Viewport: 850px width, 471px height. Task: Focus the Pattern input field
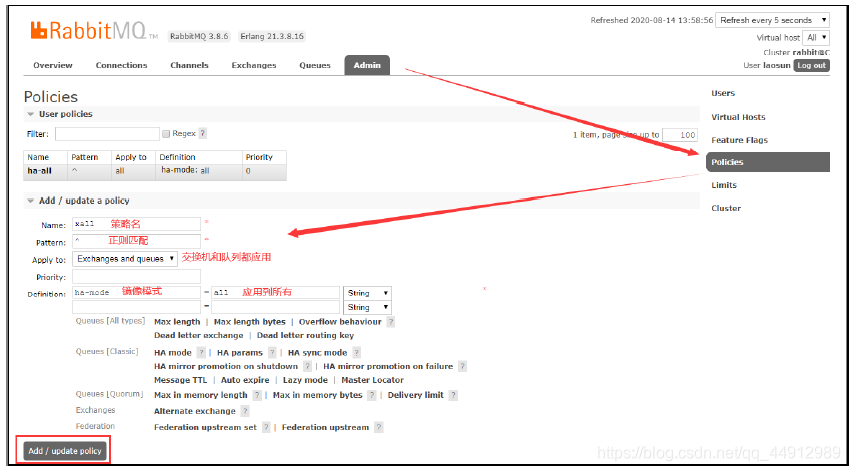click(137, 241)
